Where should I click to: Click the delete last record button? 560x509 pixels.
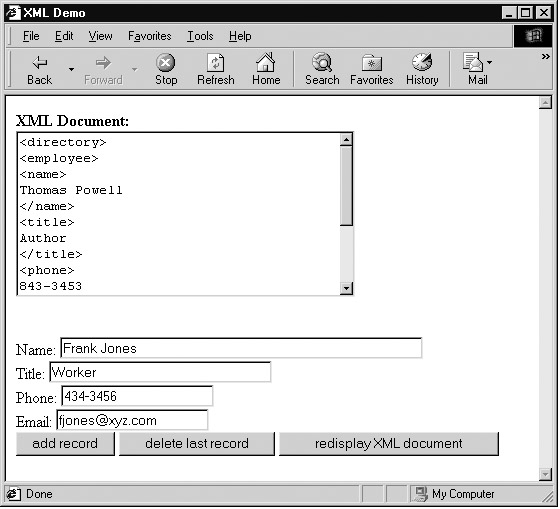197,444
